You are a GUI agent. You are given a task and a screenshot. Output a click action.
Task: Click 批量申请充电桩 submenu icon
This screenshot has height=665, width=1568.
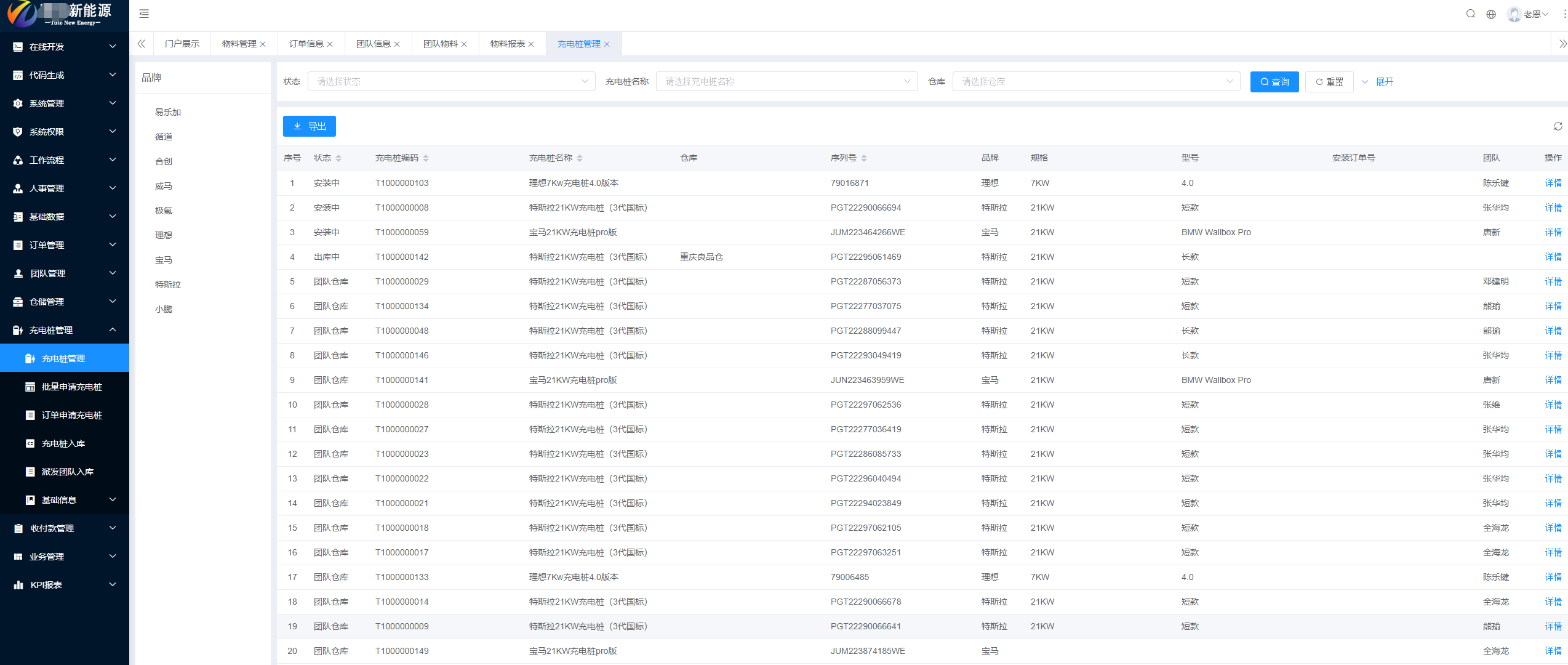pyautogui.click(x=30, y=387)
